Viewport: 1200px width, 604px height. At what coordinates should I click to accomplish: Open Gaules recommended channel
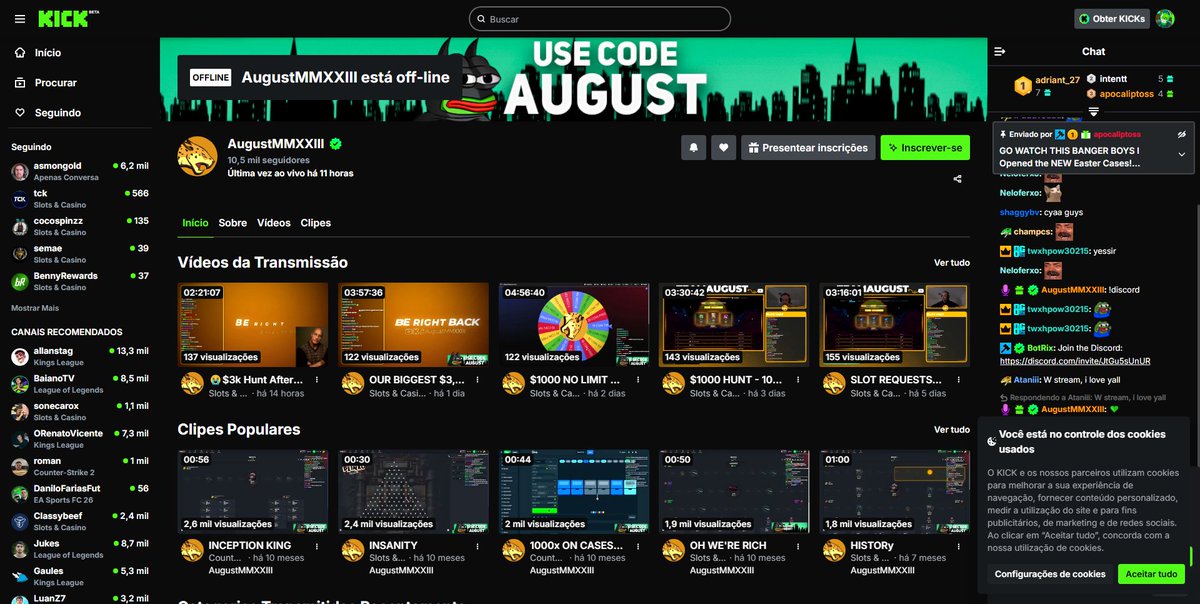click(x=80, y=577)
